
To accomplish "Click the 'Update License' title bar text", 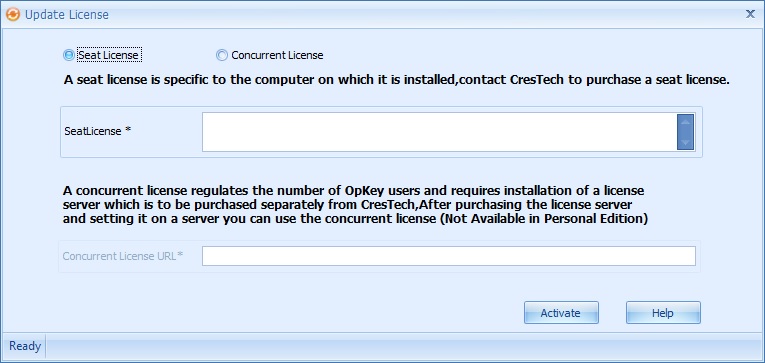I will coord(67,15).
